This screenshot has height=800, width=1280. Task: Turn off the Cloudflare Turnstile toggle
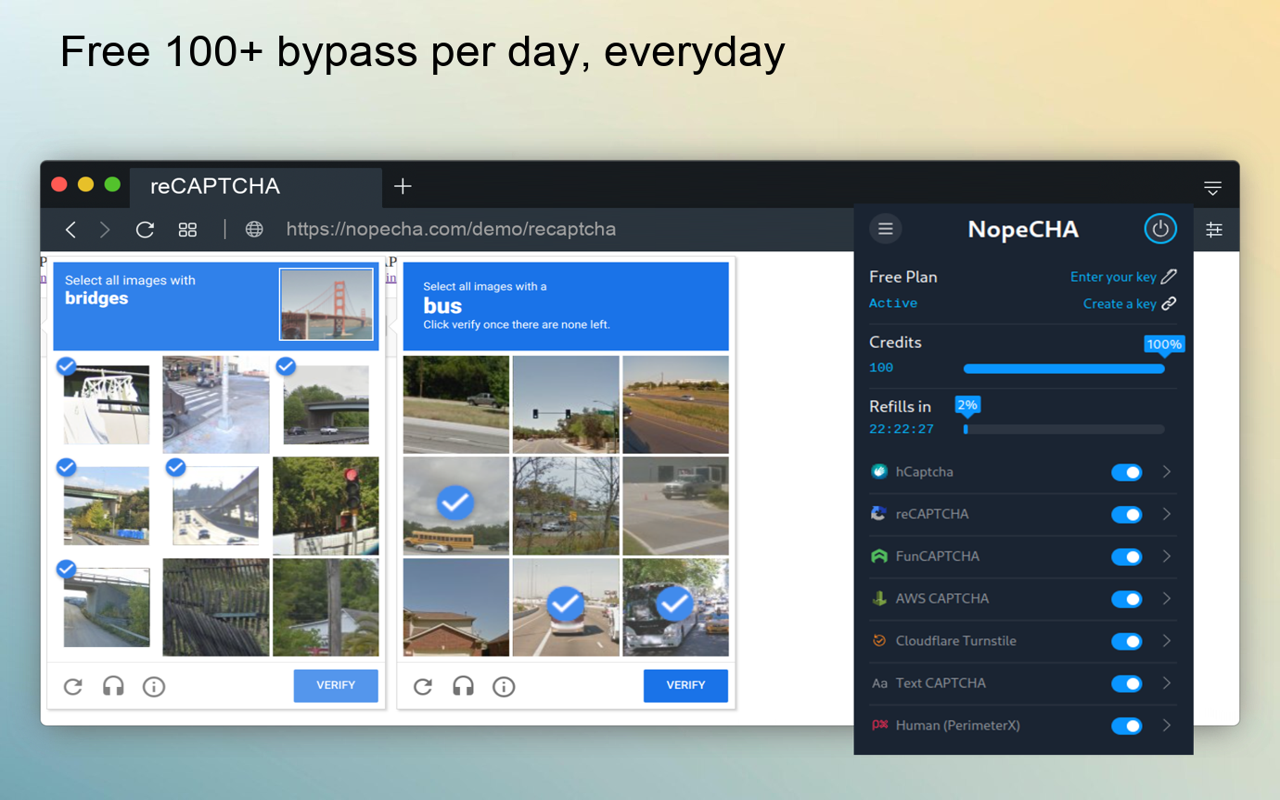[x=1126, y=641]
